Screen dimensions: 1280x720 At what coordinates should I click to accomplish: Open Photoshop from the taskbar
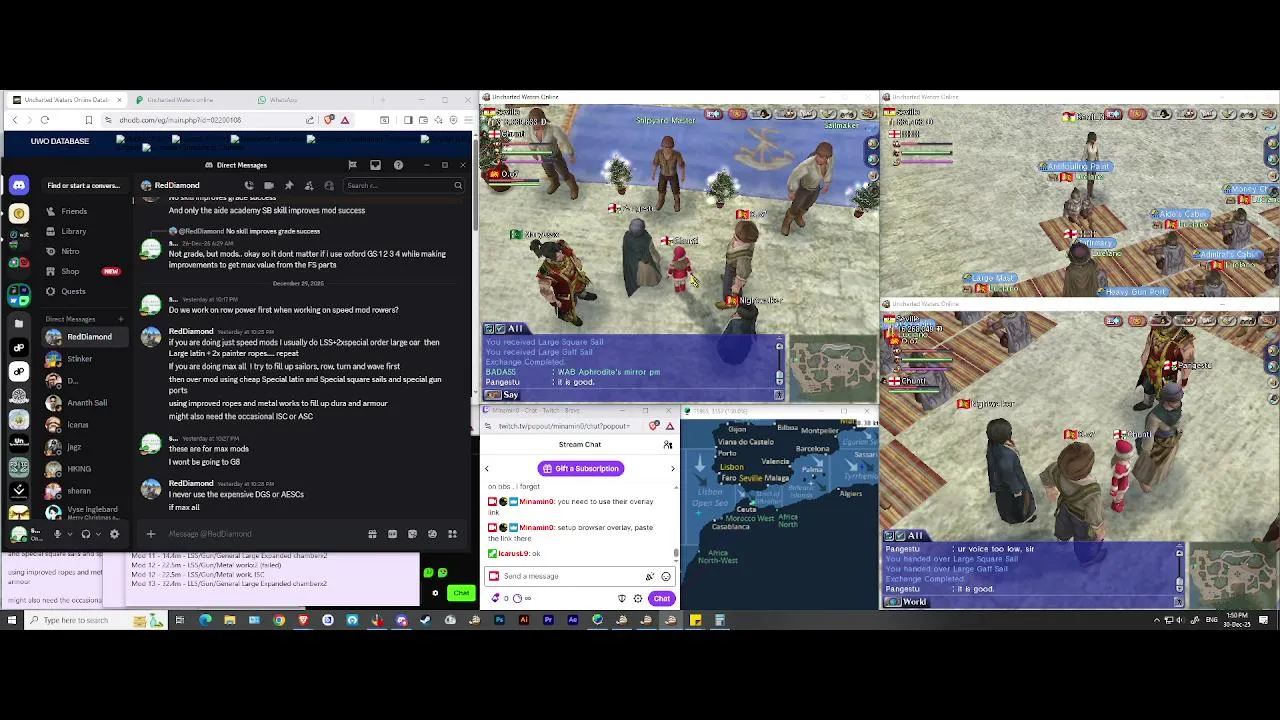coord(499,620)
